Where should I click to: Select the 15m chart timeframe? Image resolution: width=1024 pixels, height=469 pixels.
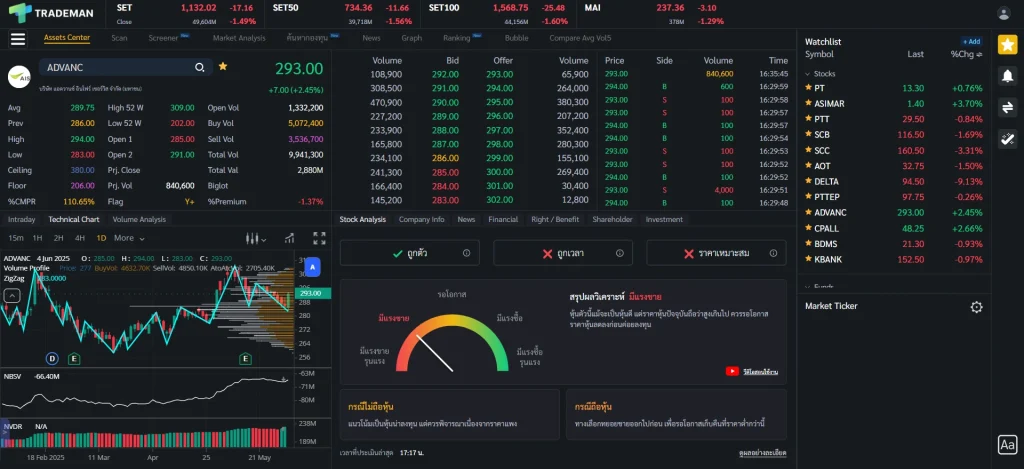pyautogui.click(x=16, y=238)
